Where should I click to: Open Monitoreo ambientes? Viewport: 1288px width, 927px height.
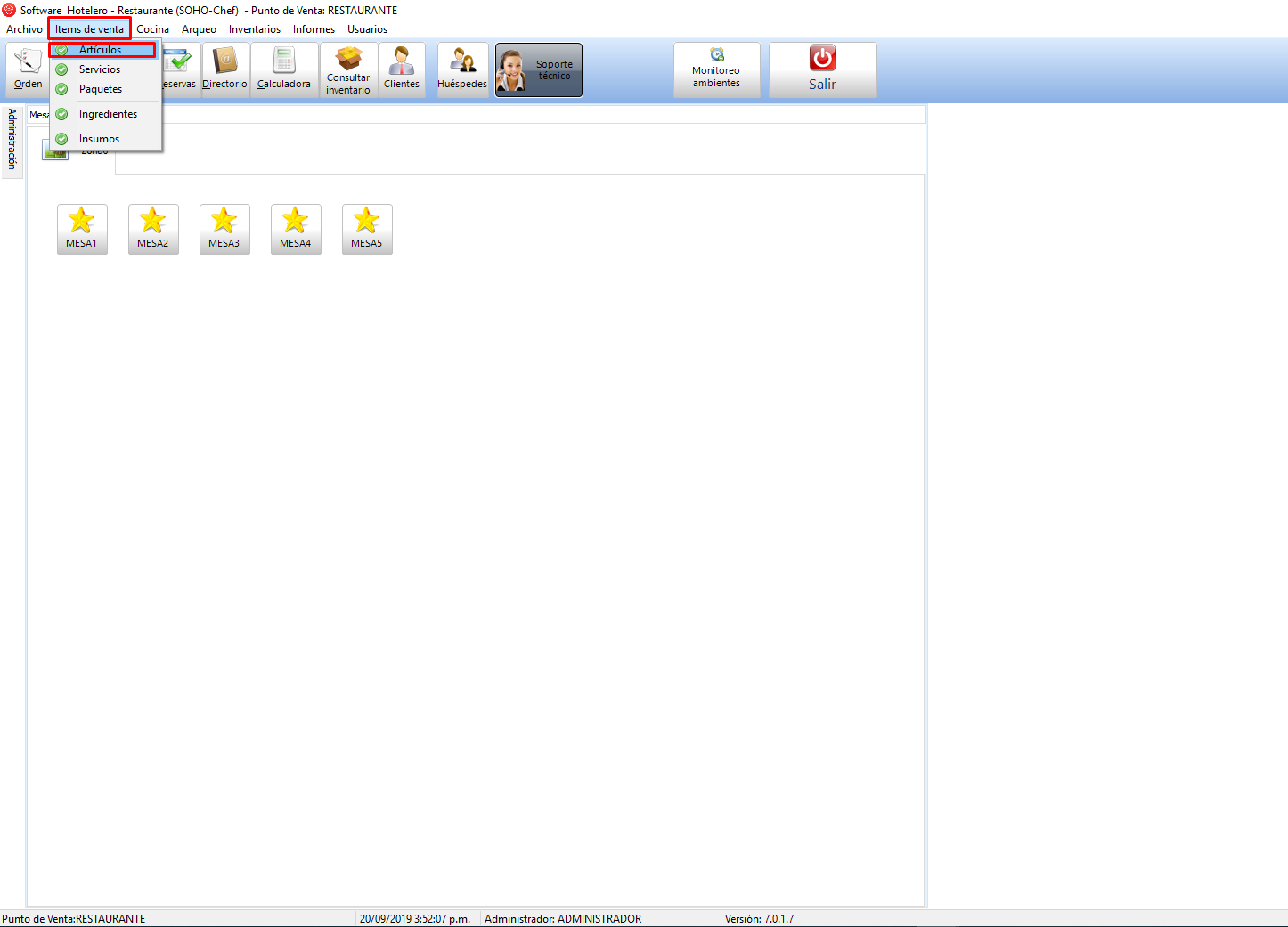717,69
